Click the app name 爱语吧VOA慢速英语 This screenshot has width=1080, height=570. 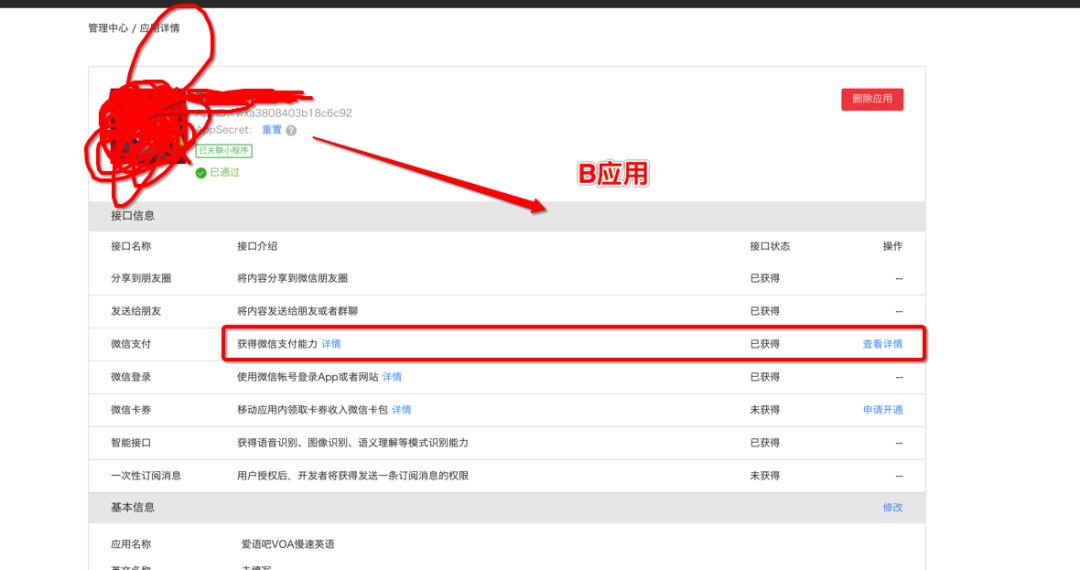(288, 544)
